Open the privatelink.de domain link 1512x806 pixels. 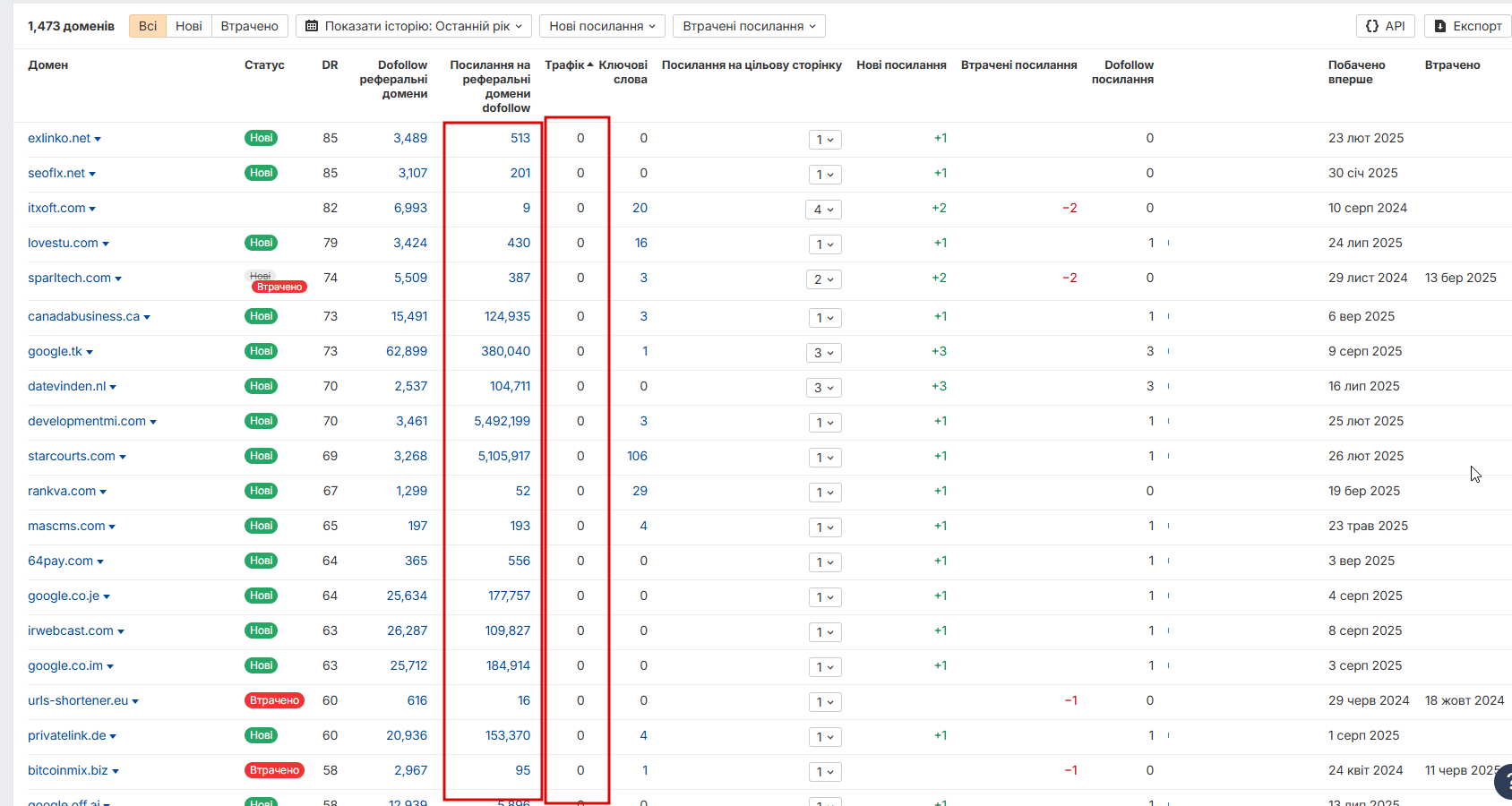(67, 735)
